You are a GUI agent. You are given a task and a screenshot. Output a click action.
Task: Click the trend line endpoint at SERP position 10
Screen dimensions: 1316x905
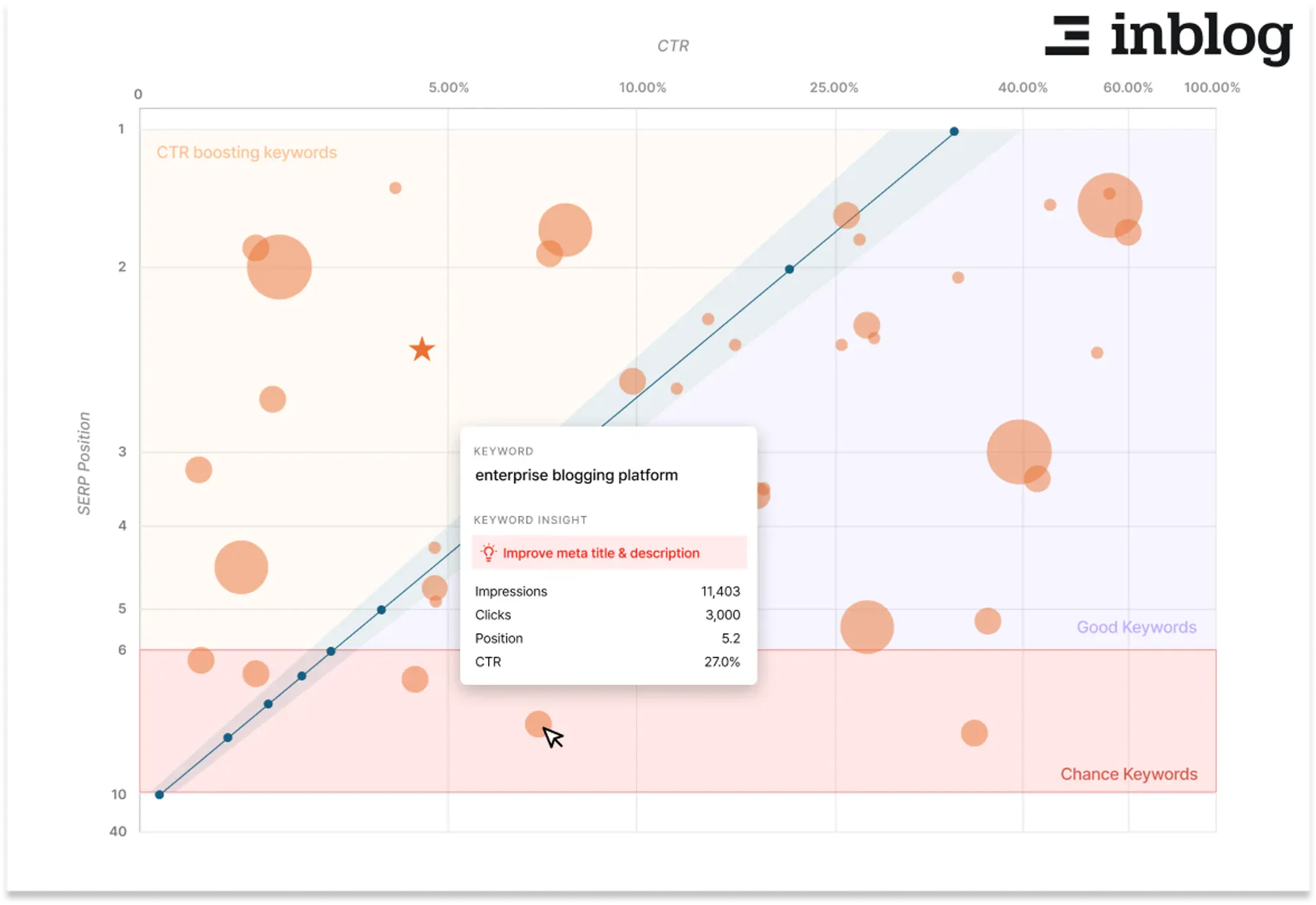[160, 795]
